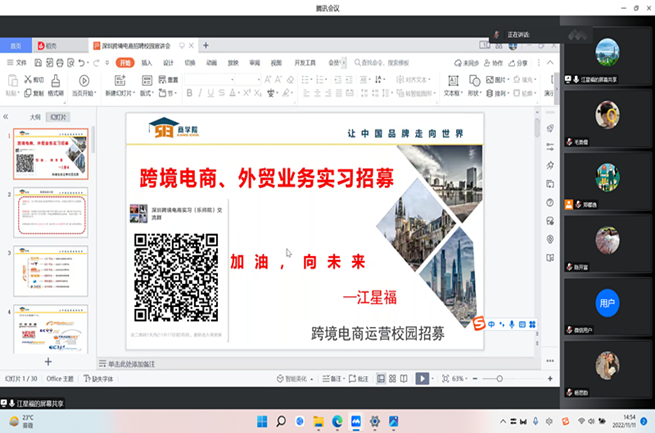Screen dimensions: 655x433
Task: Switch to Reading view book icon
Action: (404, 379)
